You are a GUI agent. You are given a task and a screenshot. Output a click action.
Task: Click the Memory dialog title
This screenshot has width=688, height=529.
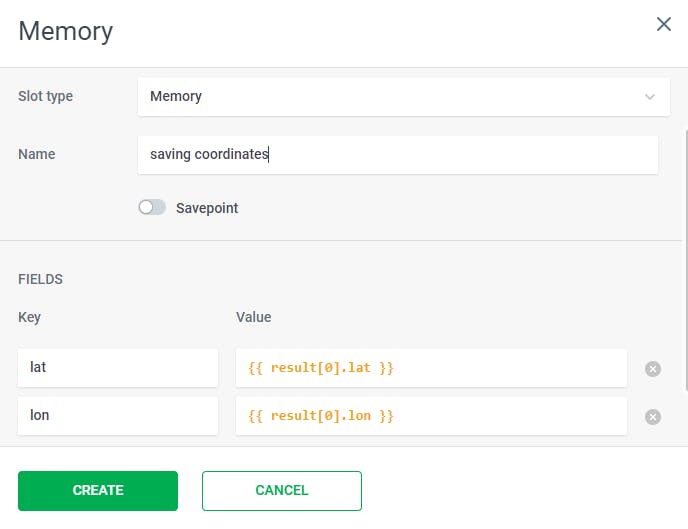pyautogui.click(x=66, y=31)
